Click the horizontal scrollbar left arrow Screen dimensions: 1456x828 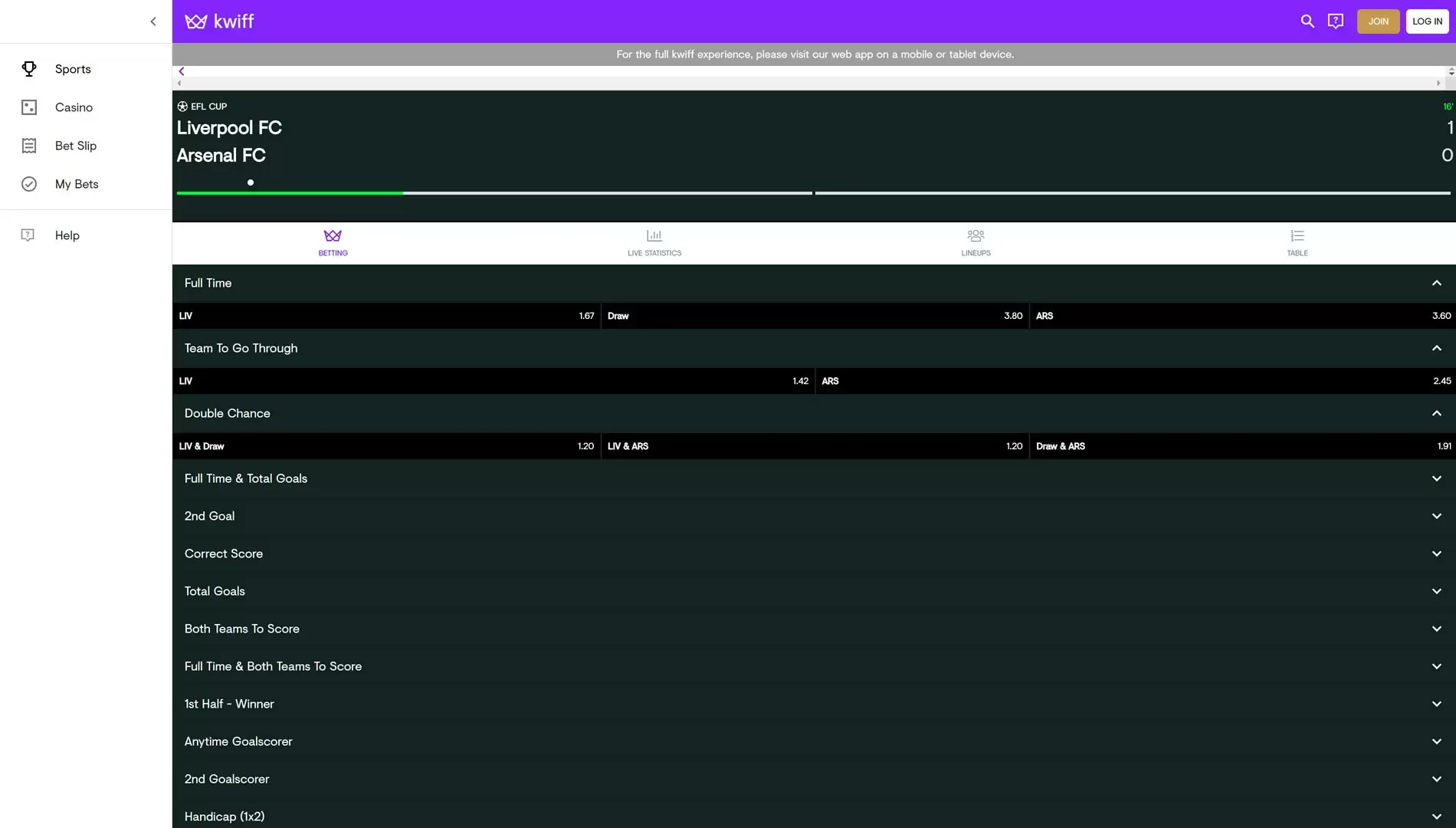click(179, 83)
